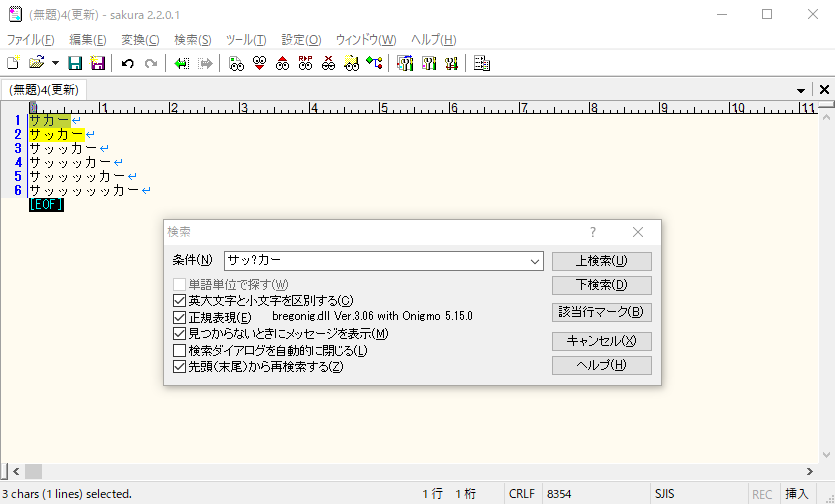Click the Save As toolbar icon
Image resolution: width=835 pixels, height=504 pixels.
(97, 63)
